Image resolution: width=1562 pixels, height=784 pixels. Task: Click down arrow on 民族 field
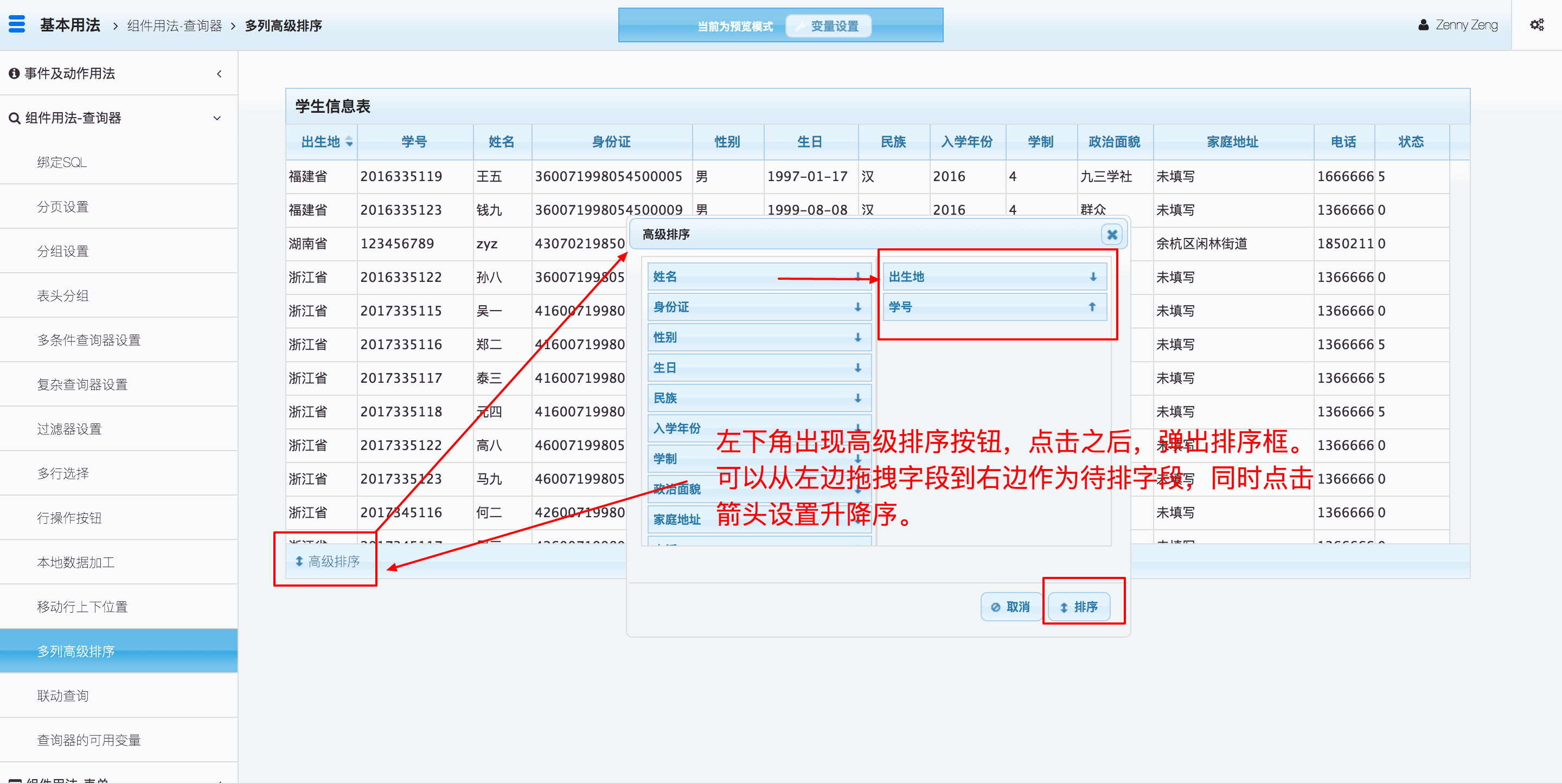857,398
